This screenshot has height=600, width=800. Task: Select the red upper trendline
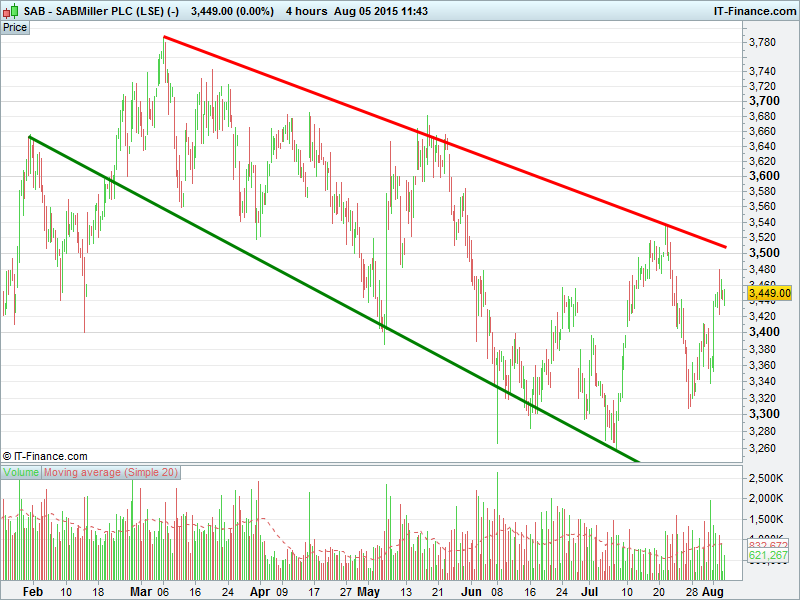444,141
